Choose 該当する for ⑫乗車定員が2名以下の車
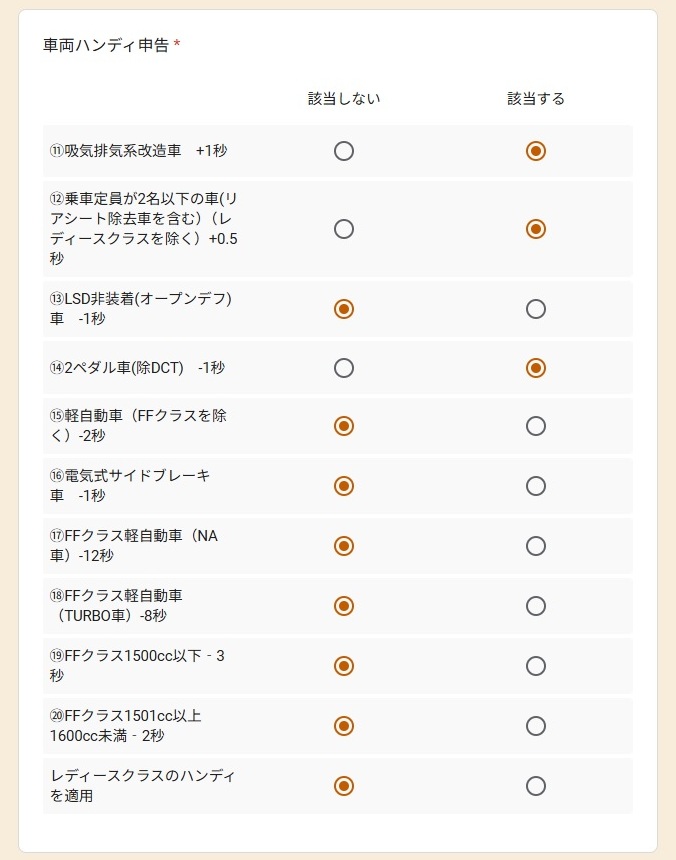The image size is (676, 860). coord(536,229)
